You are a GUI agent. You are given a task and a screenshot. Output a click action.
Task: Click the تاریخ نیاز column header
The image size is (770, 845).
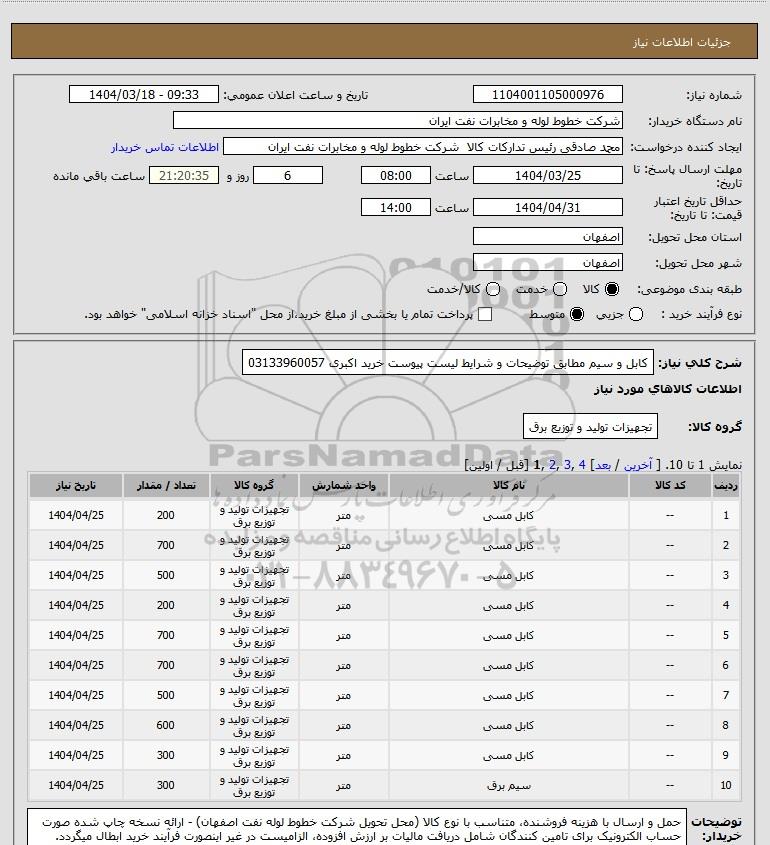point(76,485)
